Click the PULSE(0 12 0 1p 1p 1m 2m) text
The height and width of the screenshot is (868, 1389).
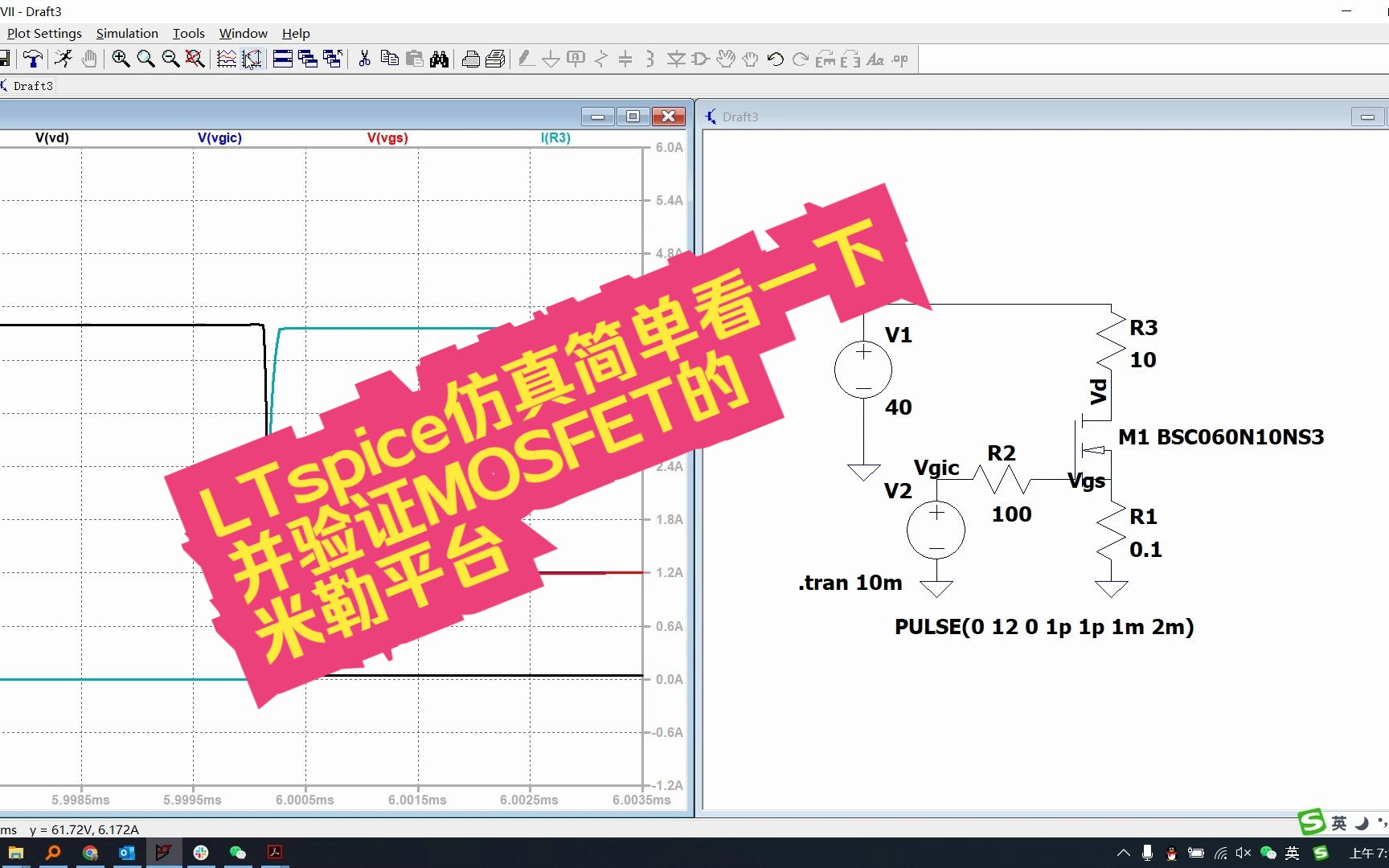tap(1044, 627)
